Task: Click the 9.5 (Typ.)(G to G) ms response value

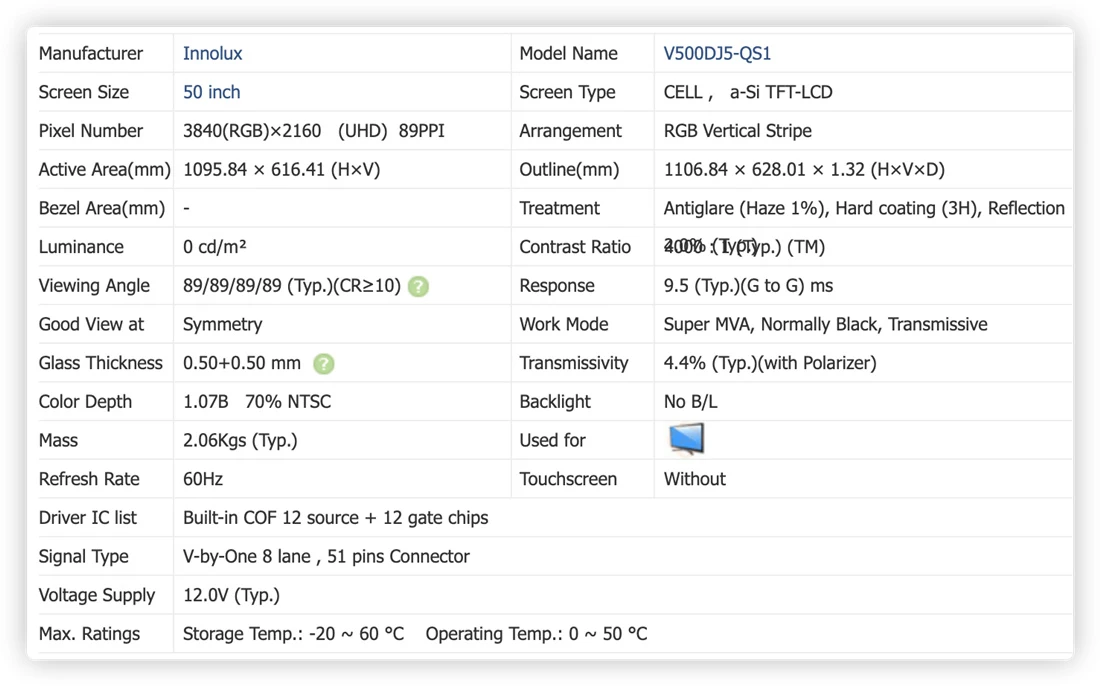Action: [748, 285]
